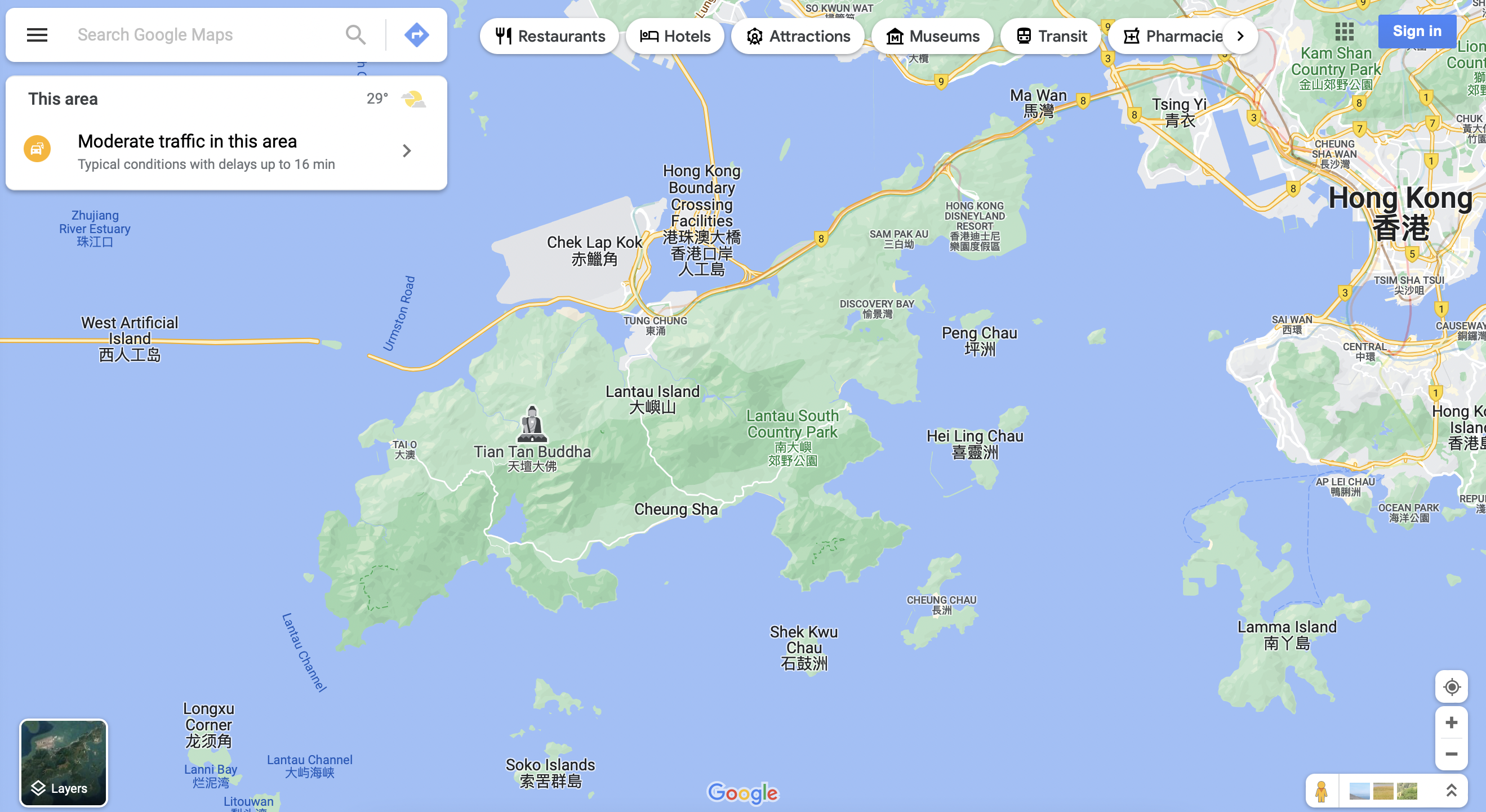Select the Tung Chung label

[x=655, y=326]
